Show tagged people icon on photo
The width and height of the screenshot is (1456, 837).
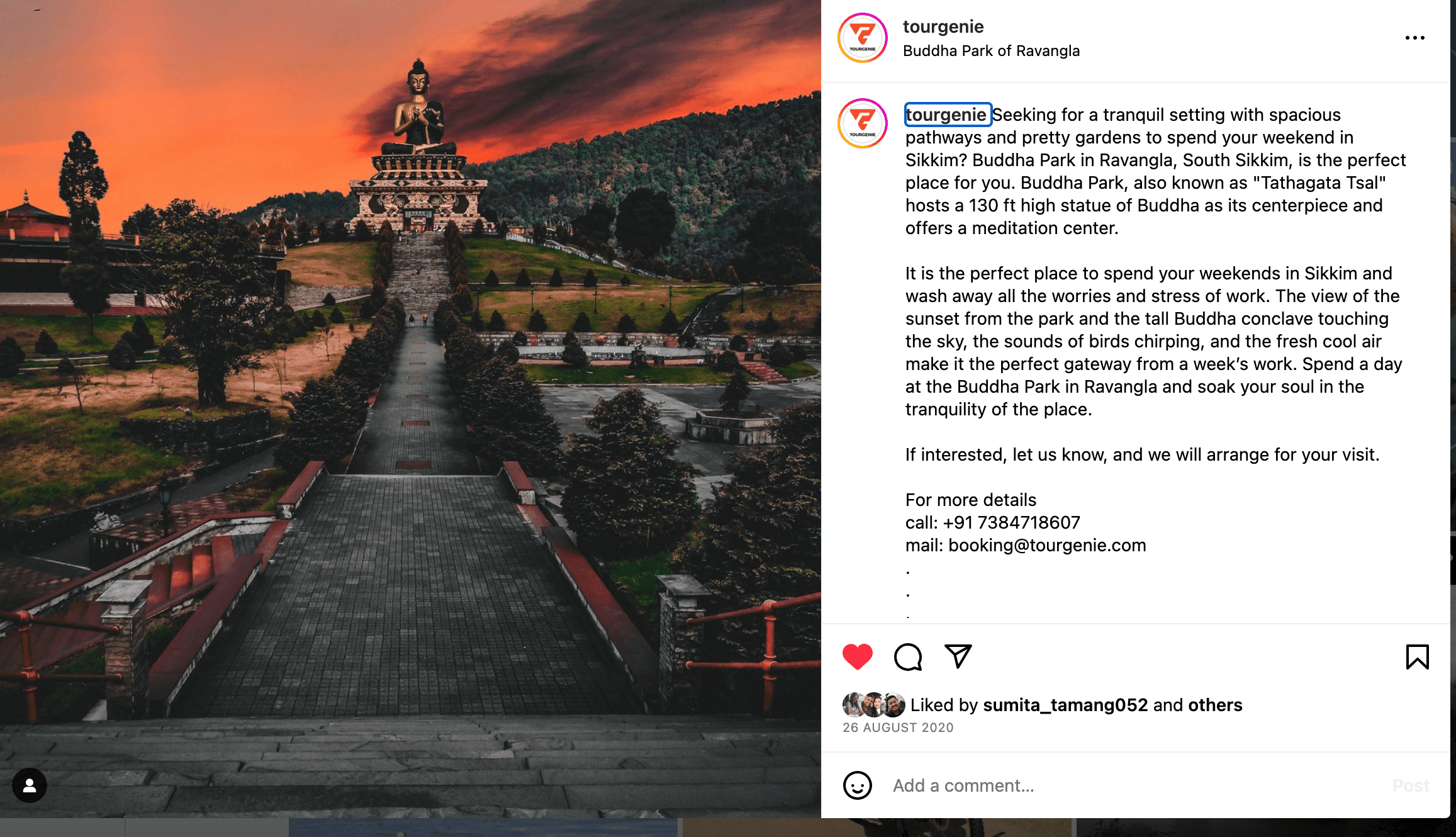click(x=30, y=785)
